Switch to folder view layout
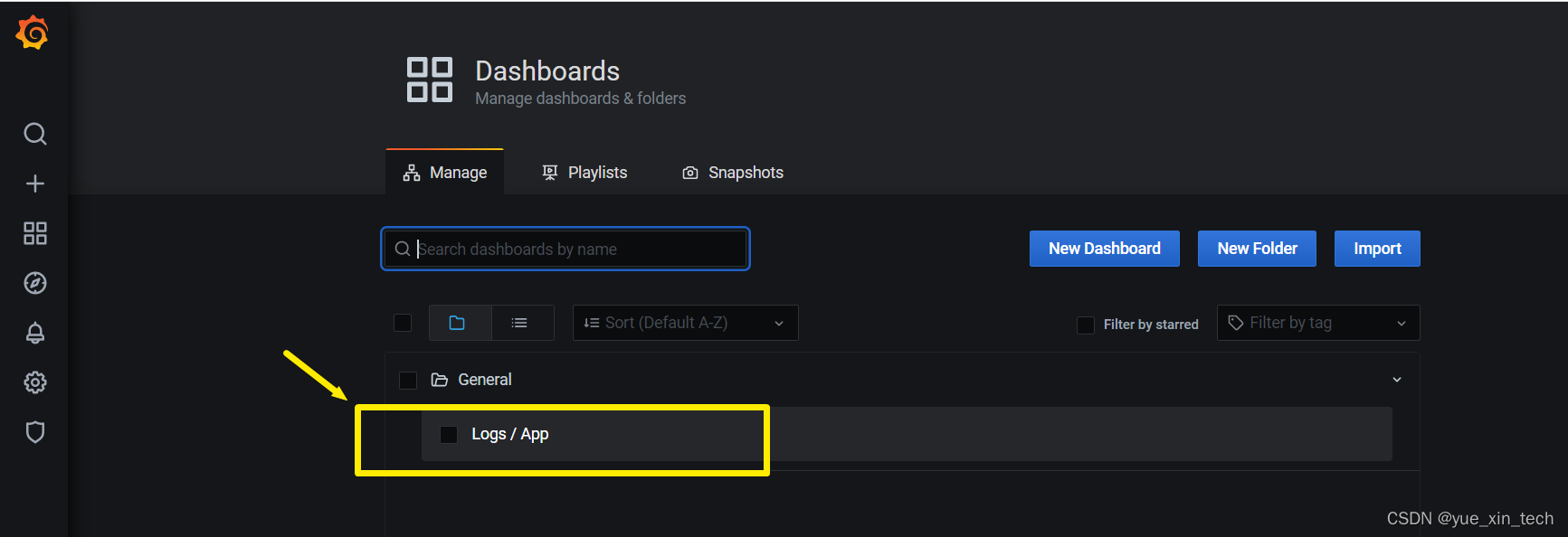This screenshot has width=1568, height=537. coord(457,323)
